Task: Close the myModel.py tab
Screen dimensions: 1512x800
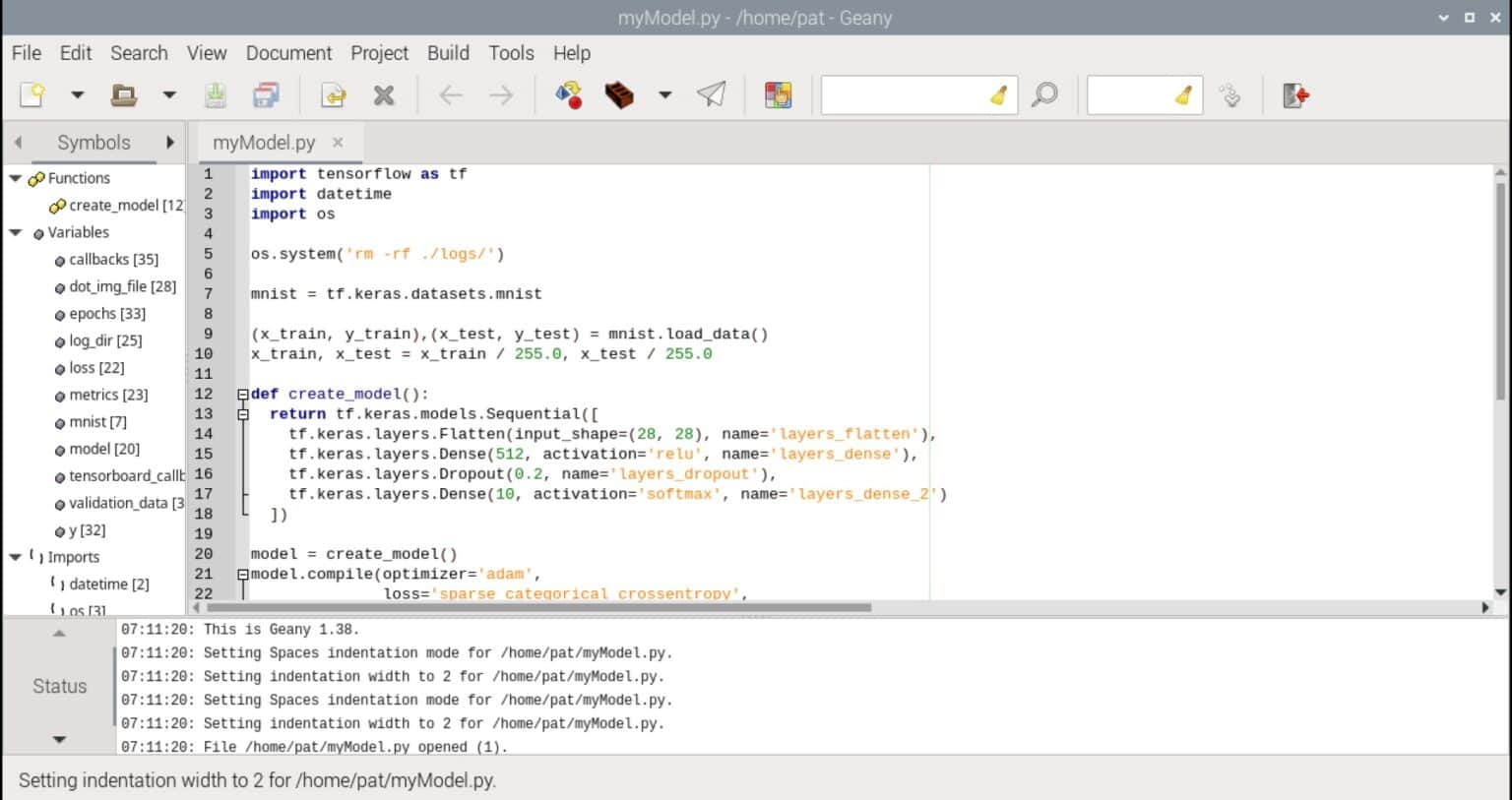Action: (x=338, y=142)
